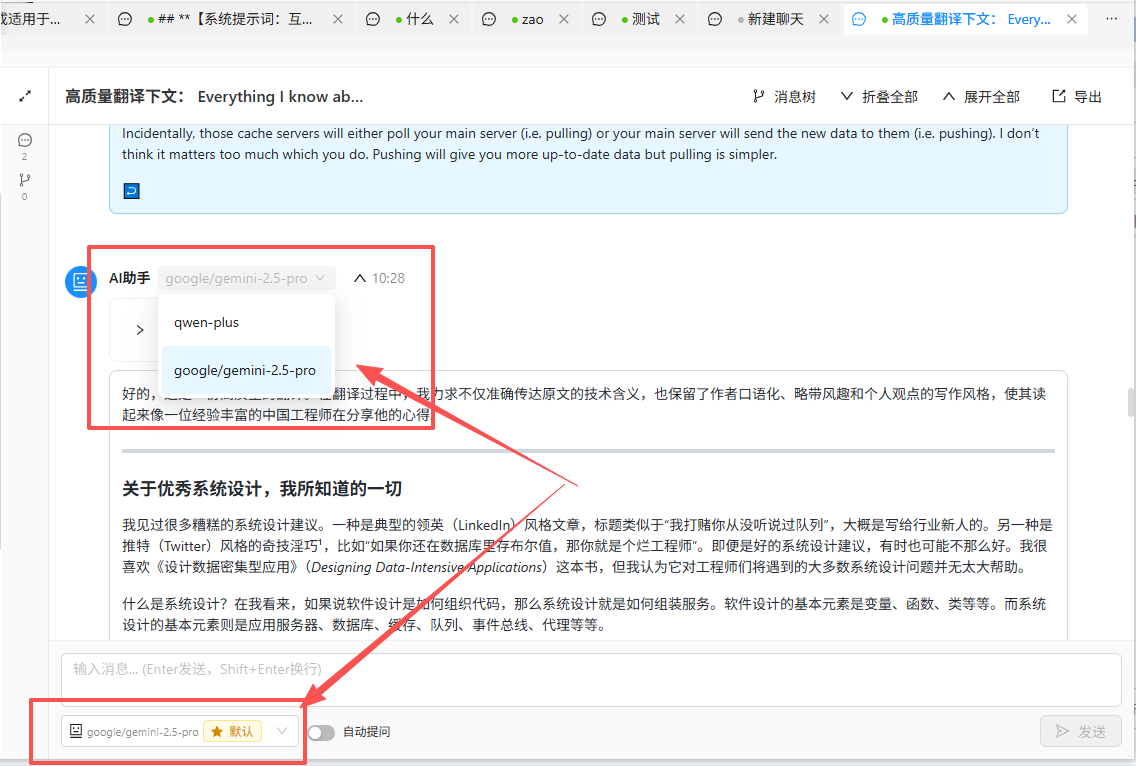The height and width of the screenshot is (766, 1136).
Task: Click the chat icon of the 新建聊天 tab
Action: (714, 20)
